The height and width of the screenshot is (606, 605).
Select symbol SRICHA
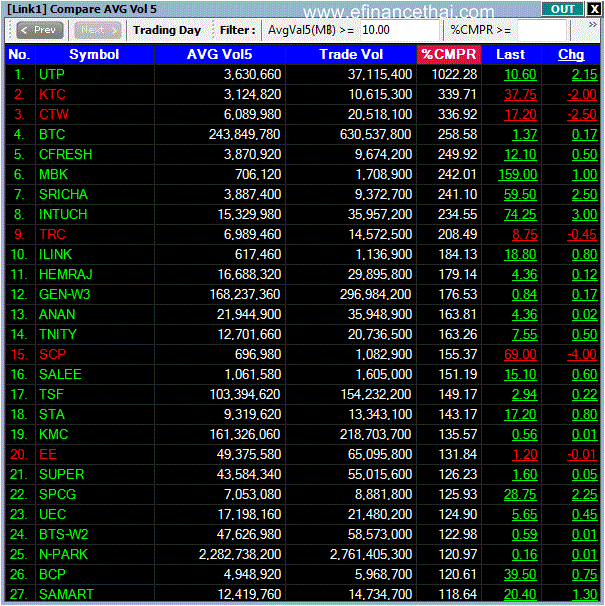(x=63, y=194)
